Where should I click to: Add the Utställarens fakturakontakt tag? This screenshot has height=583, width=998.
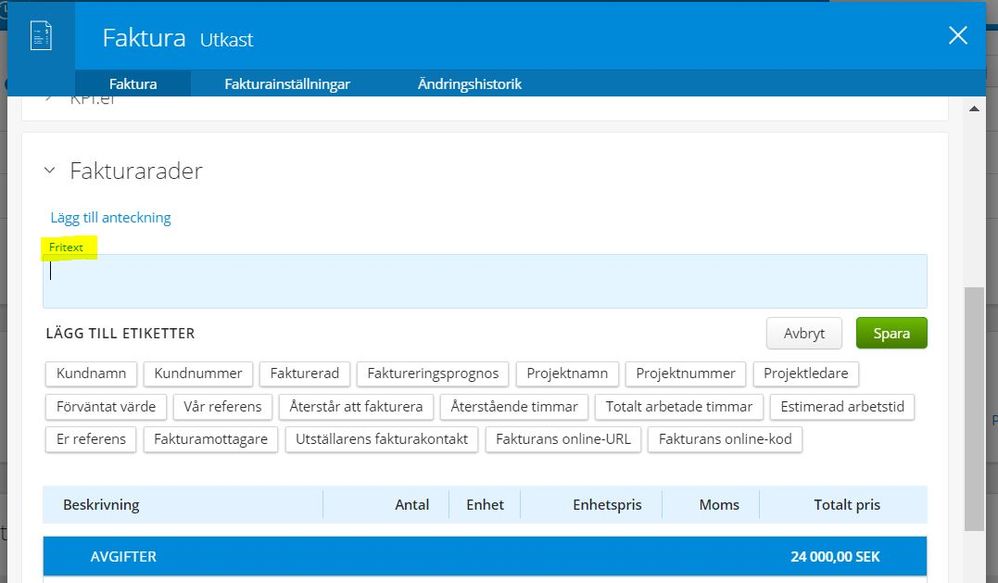coord(382,439)
